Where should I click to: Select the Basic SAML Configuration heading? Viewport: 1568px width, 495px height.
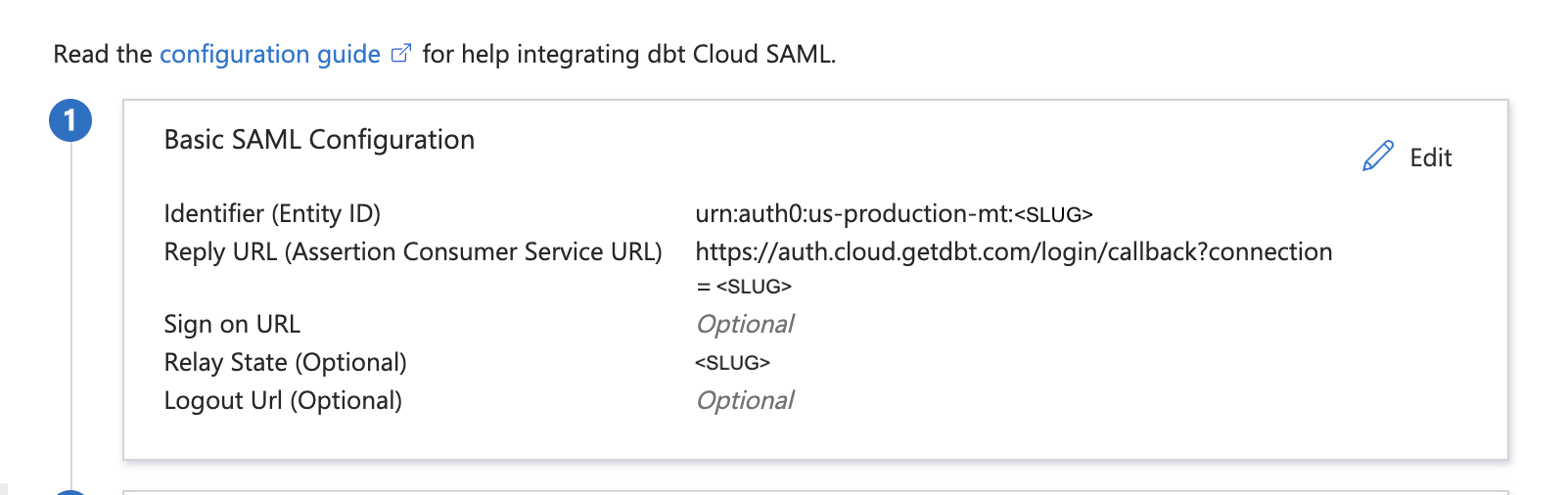(x=319, y=140)
